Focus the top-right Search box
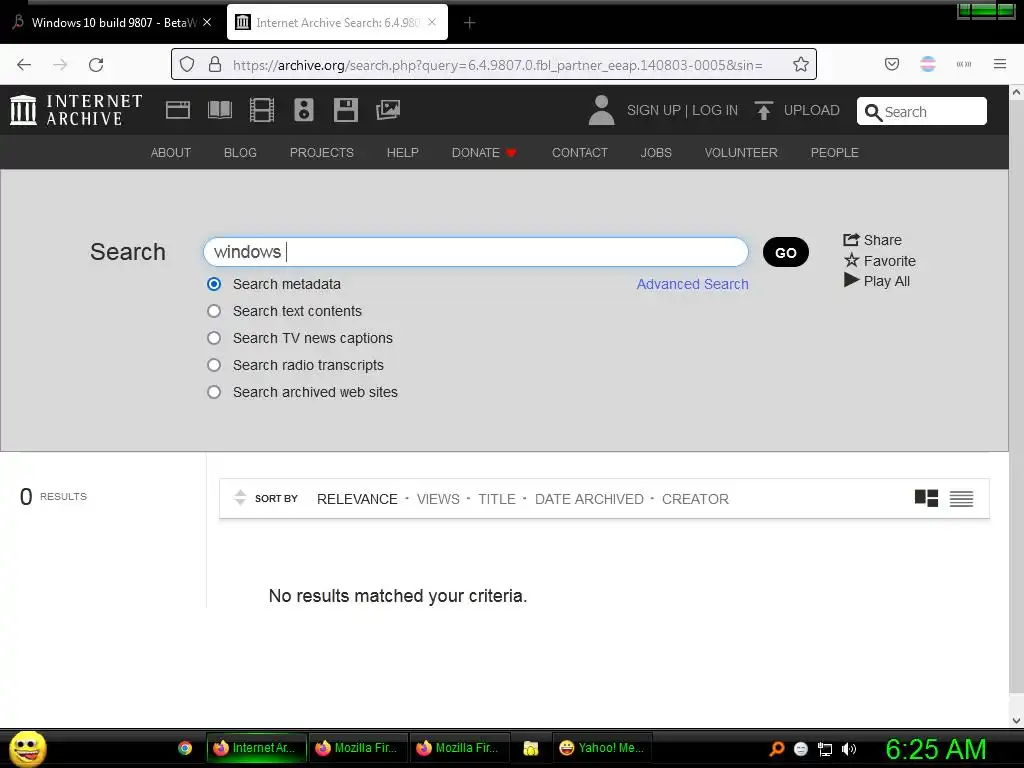Image resolution: width=1024 pixels, height=768 pixels. (921, 111)
